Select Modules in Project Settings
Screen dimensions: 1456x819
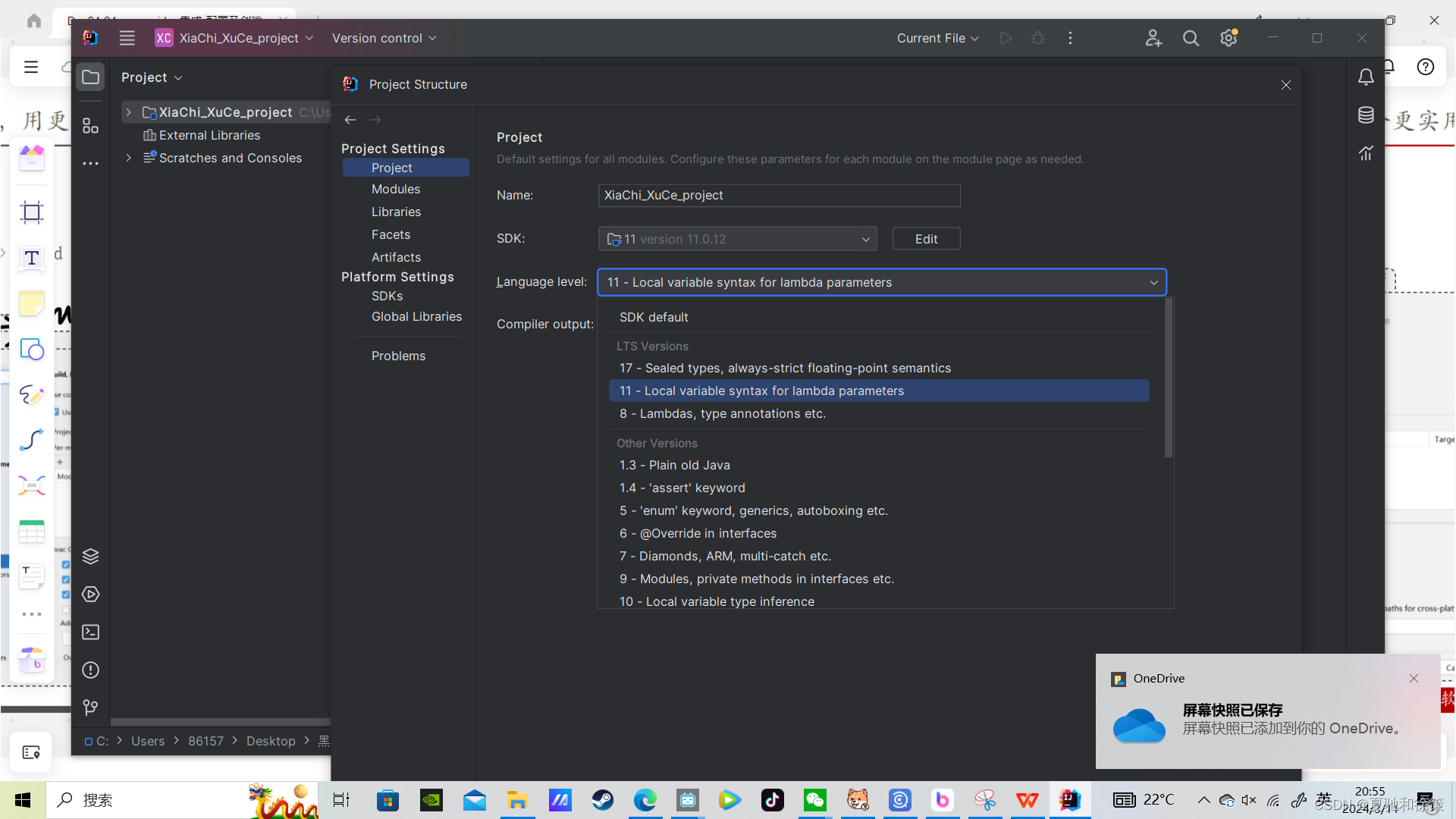[x=395, y=189]
